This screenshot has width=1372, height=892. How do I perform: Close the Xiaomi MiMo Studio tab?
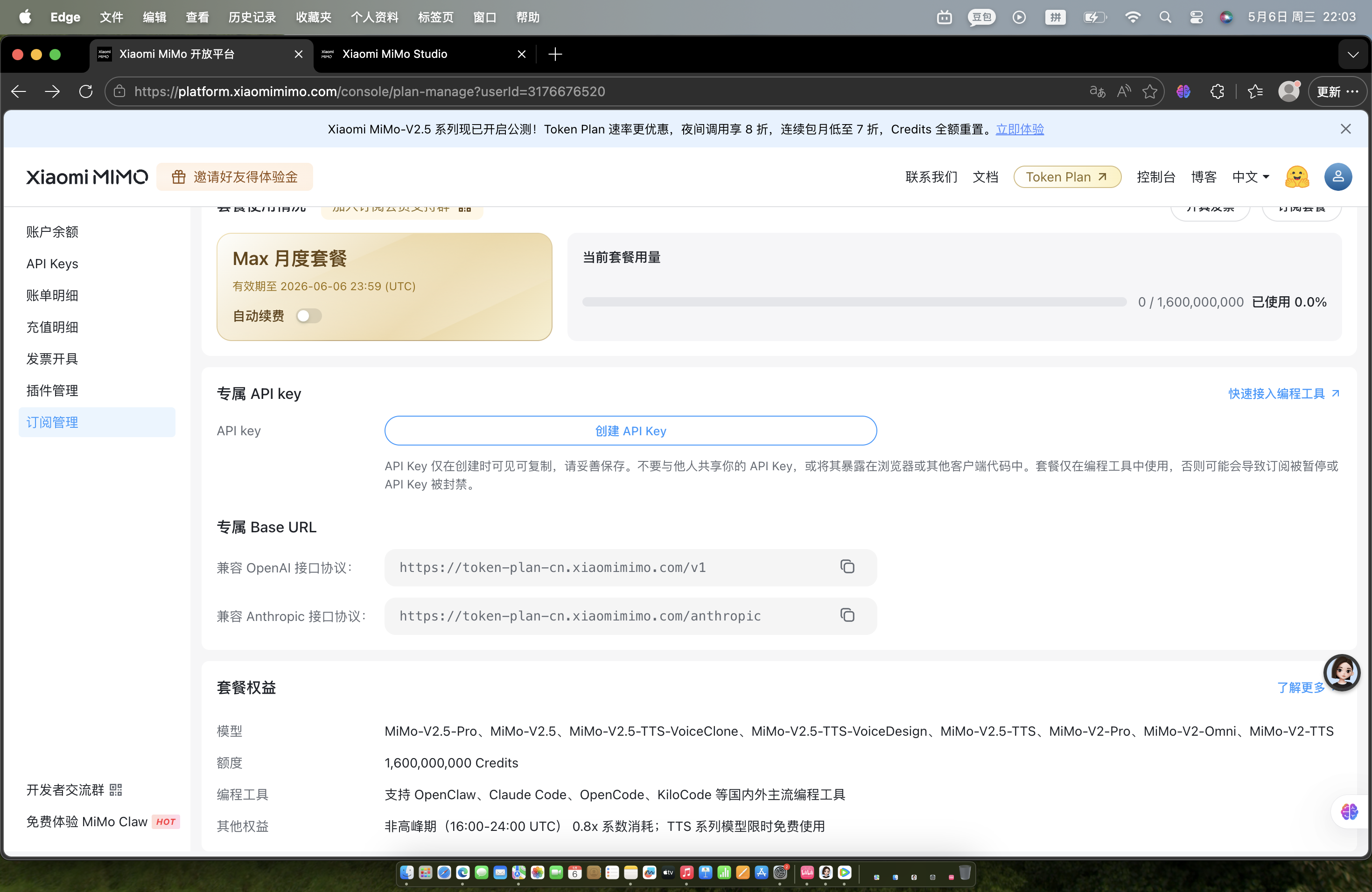point(522,54)
